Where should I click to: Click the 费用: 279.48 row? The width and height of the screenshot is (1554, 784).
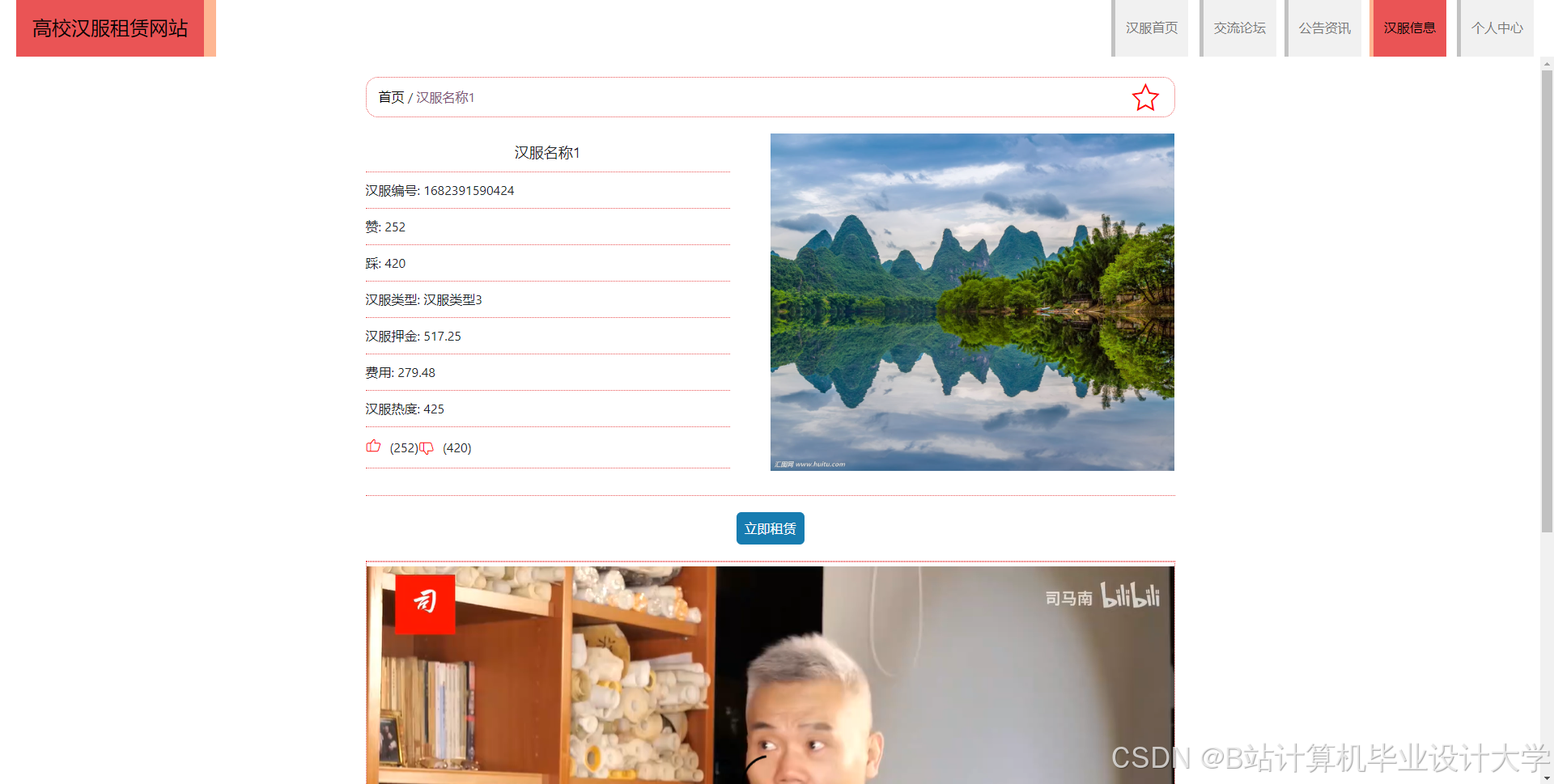coord(547,372)
